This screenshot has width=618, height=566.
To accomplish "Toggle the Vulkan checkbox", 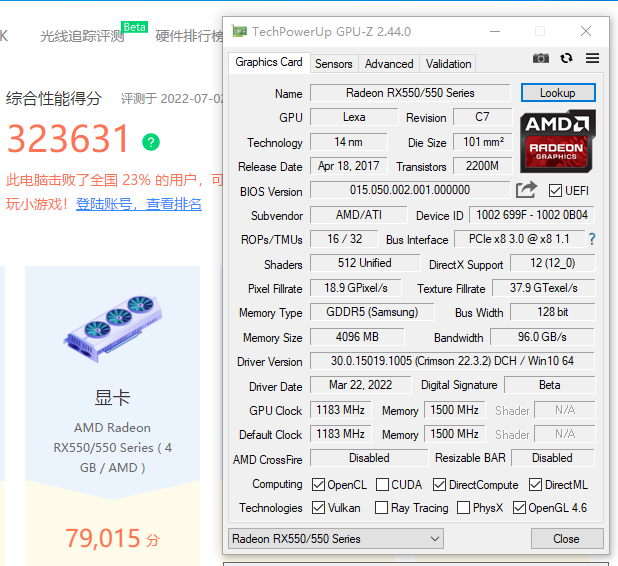I will [x=318, y=508].
